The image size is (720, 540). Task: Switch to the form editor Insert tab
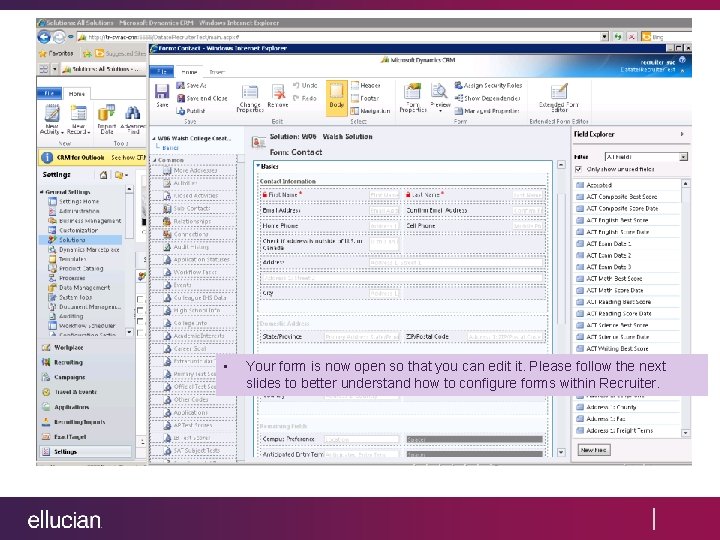pos(216,72)
